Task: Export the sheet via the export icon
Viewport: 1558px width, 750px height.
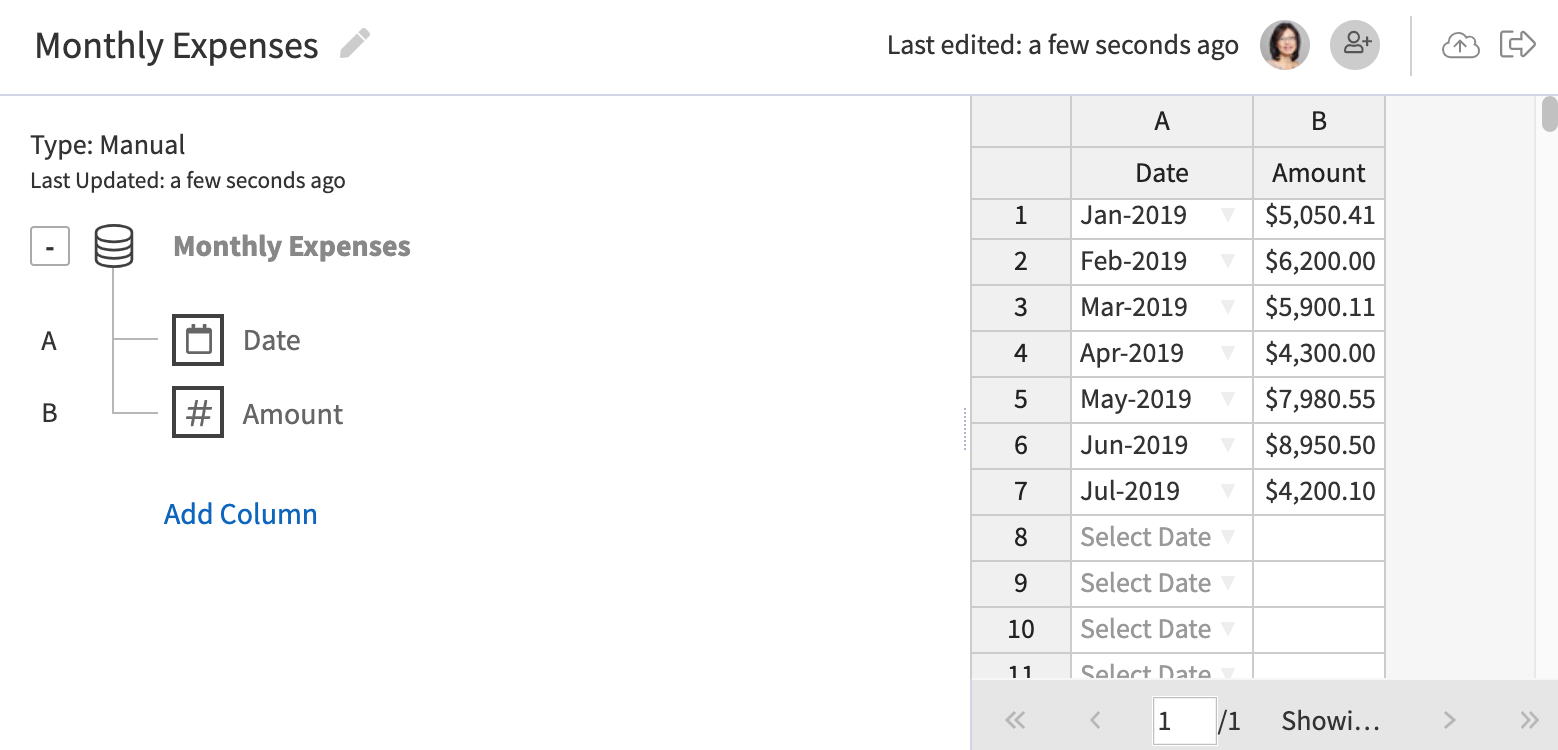Action: 1518,44
